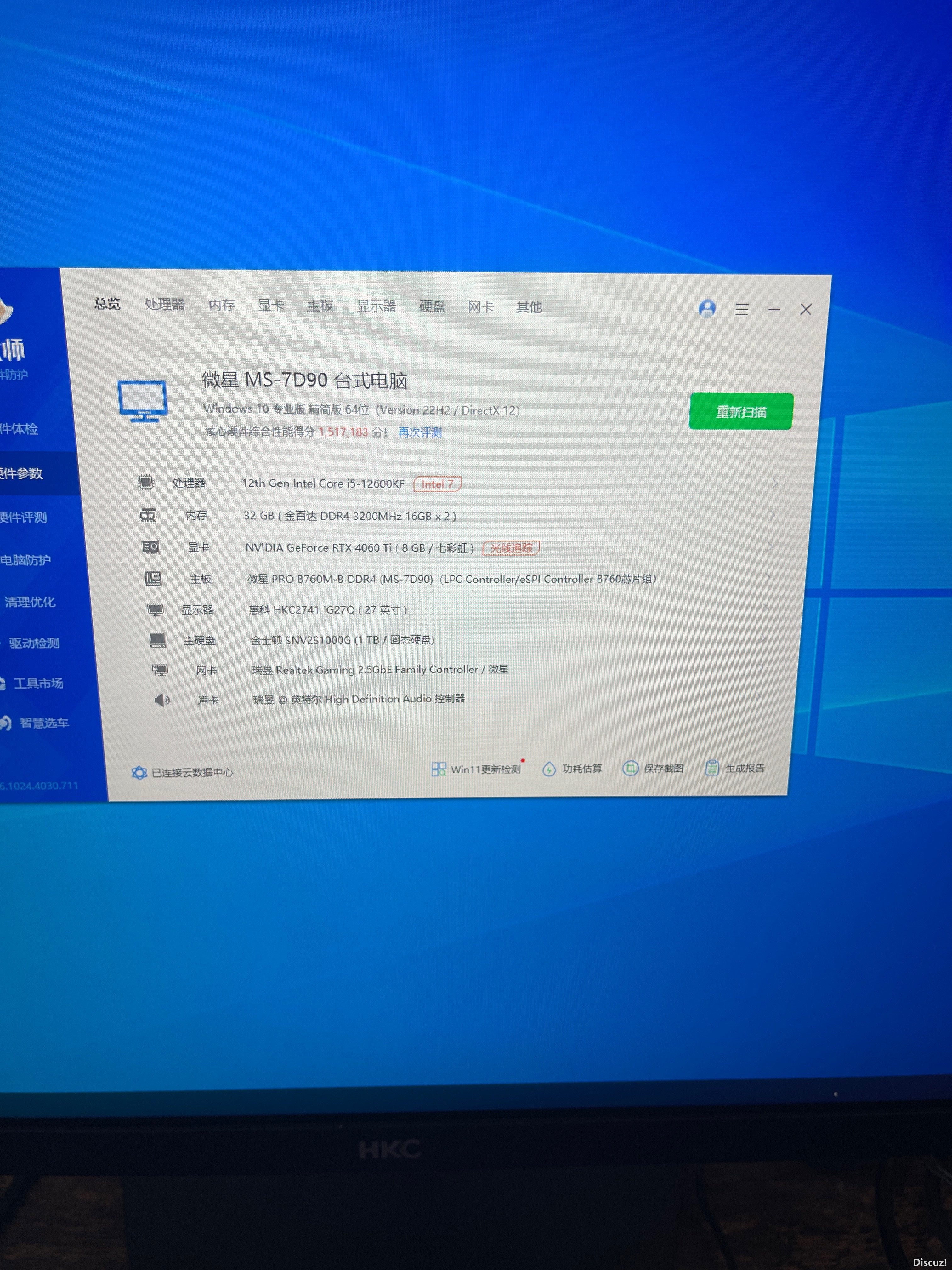The image size is (952, 1270).
Task: Open 电脑防护 in the sidebar
Action: click(26, 560)
